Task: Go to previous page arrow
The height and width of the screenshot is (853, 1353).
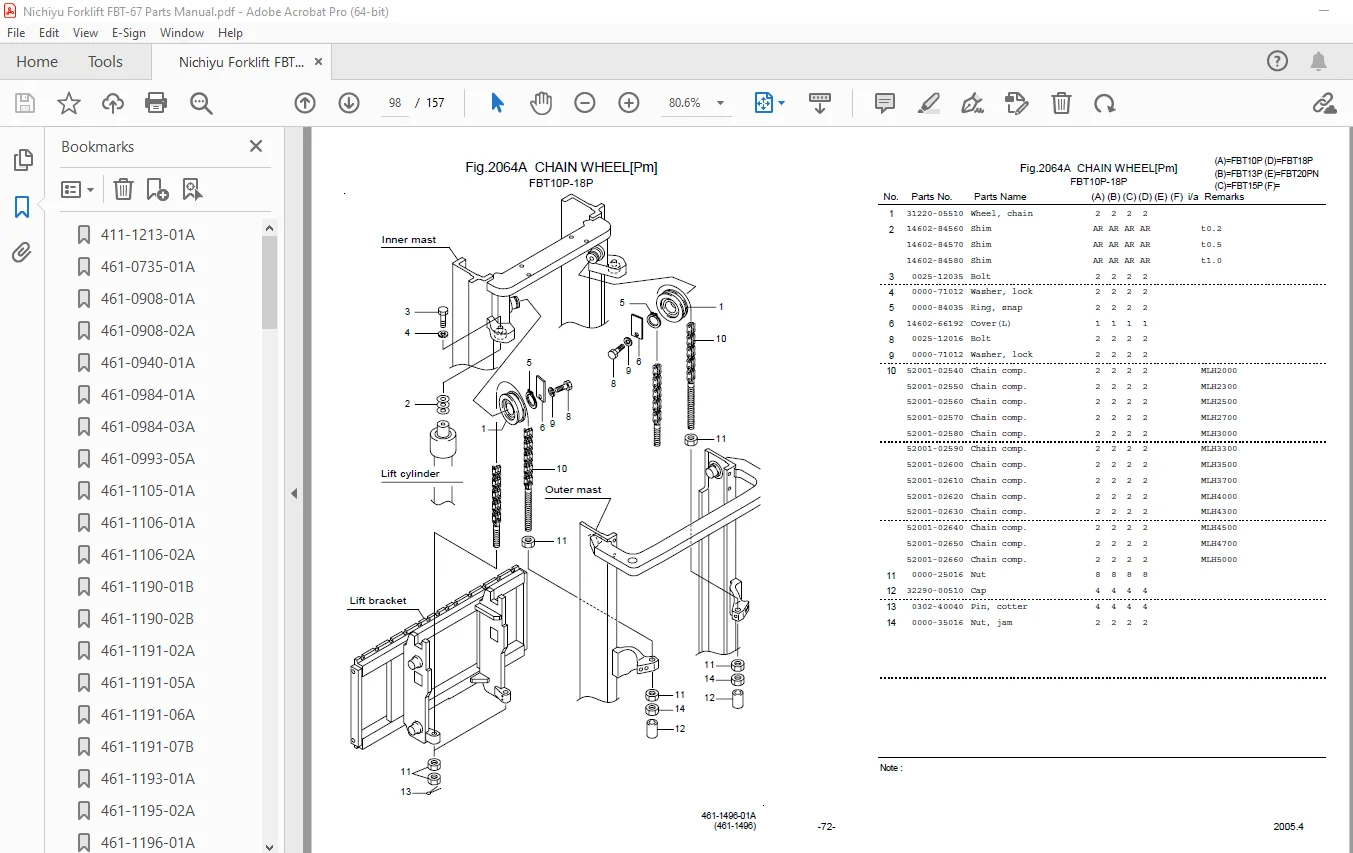Action: (305, 103)
